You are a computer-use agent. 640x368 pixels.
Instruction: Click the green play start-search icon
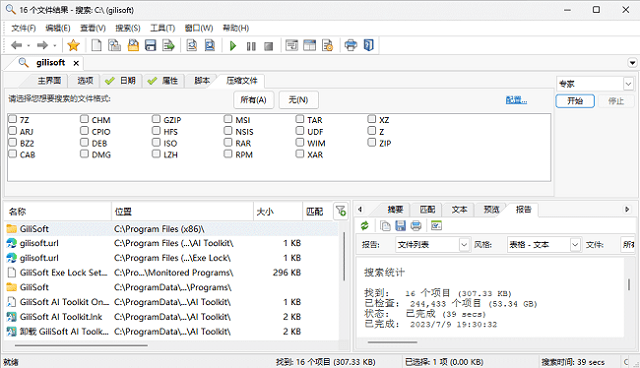pos(233,46)
